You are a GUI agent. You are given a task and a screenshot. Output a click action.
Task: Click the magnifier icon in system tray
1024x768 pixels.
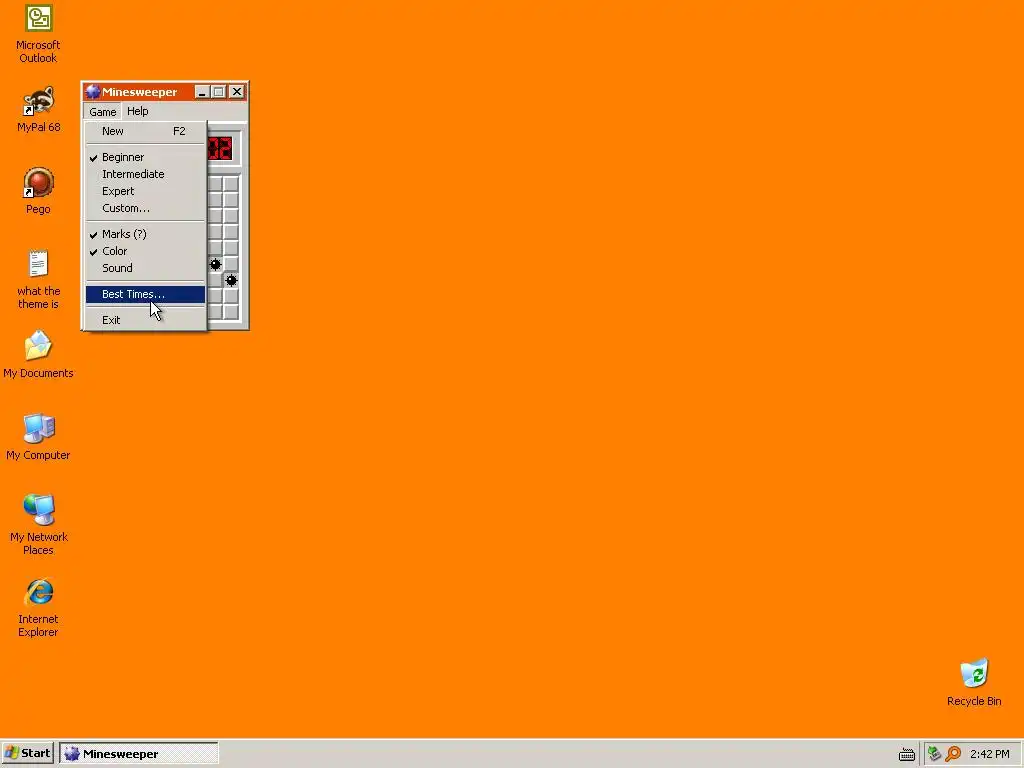point(953,754)
